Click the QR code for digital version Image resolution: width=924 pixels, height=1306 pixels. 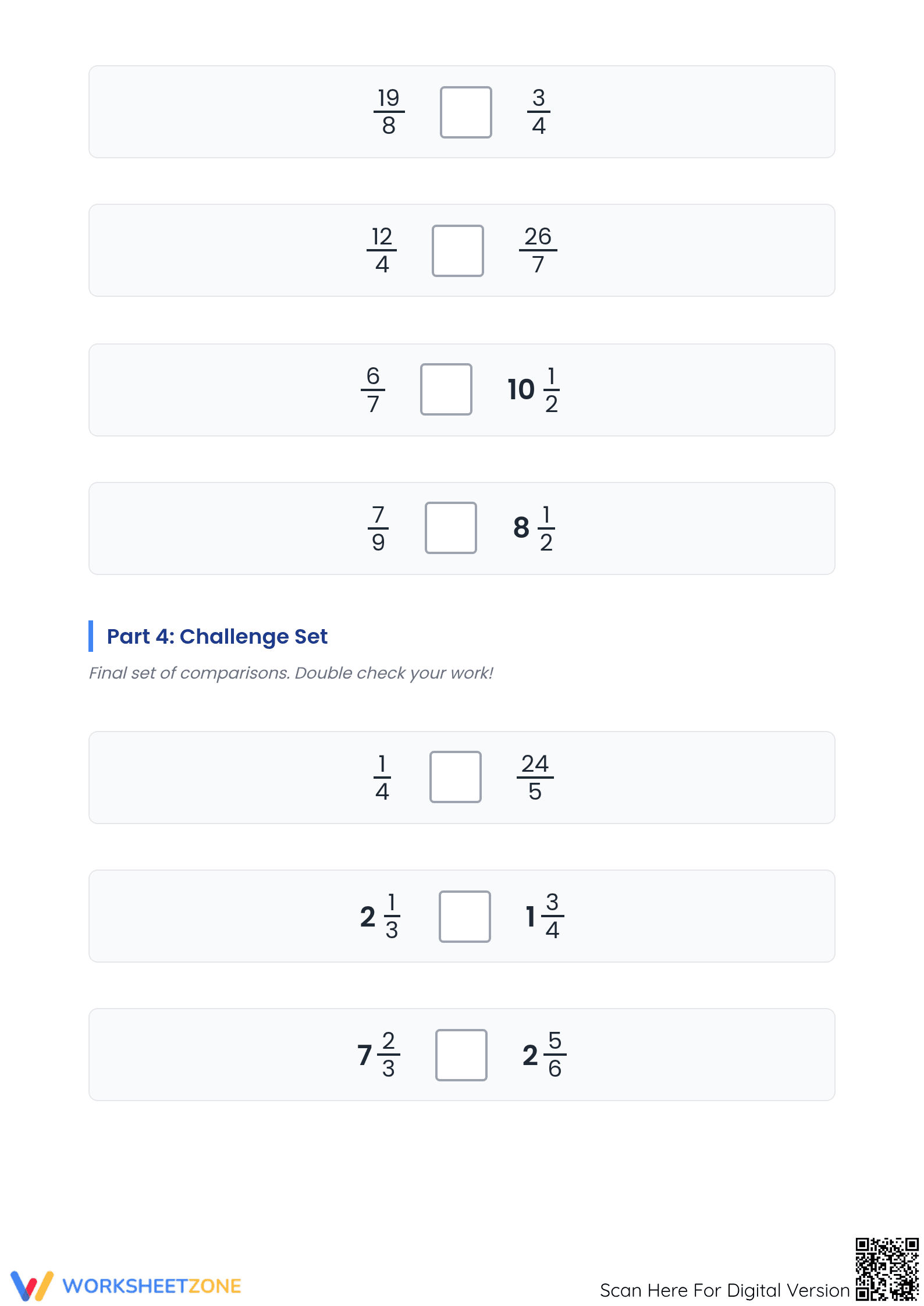(x=887, y=1269)
